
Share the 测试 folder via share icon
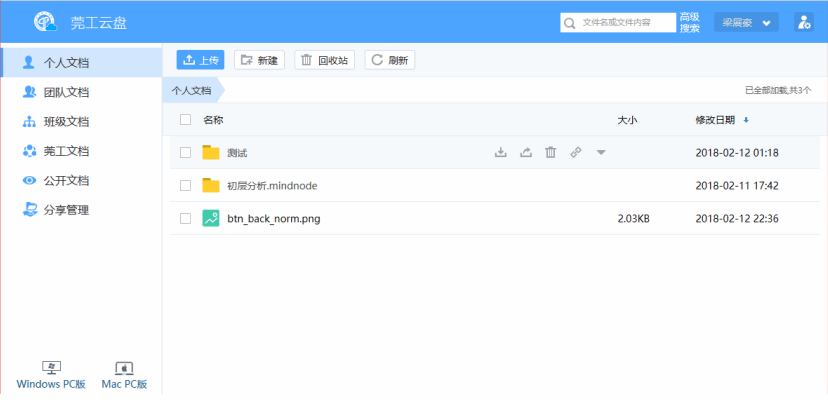coord(525,153)
